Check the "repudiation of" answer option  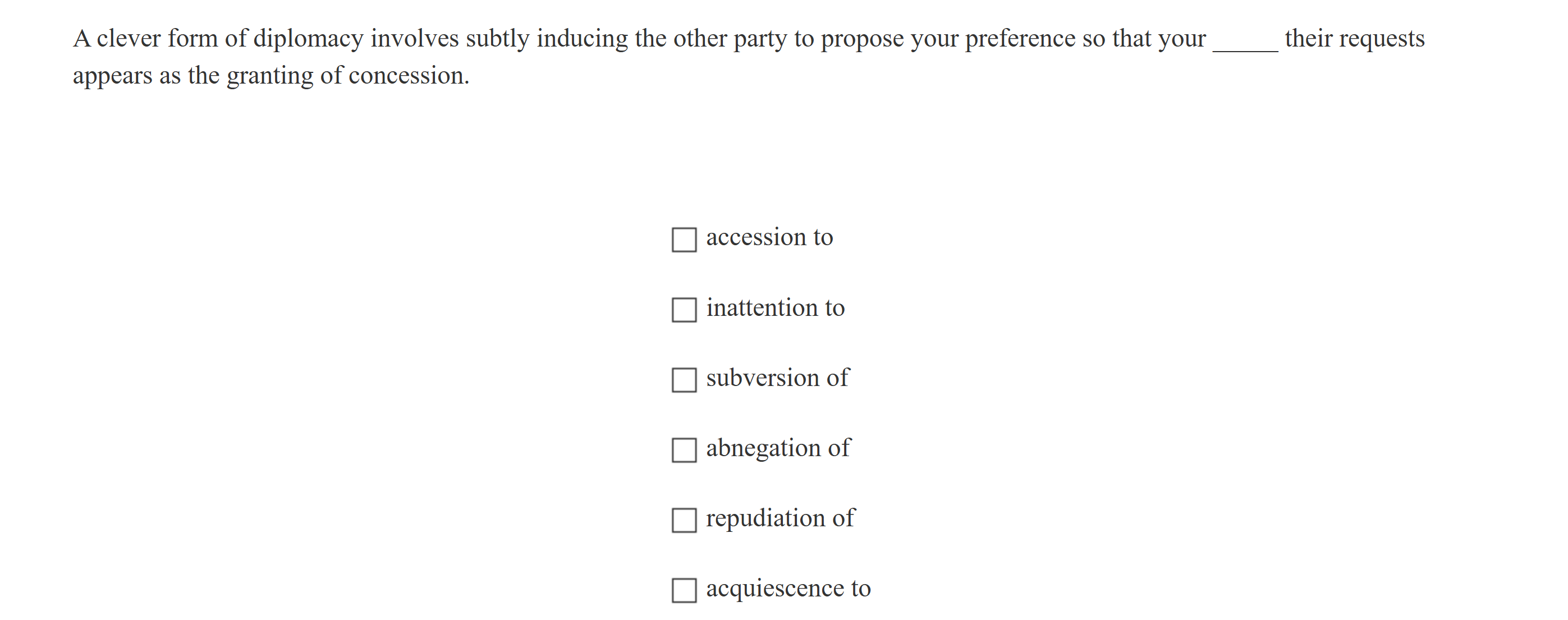tap(684, 521)
